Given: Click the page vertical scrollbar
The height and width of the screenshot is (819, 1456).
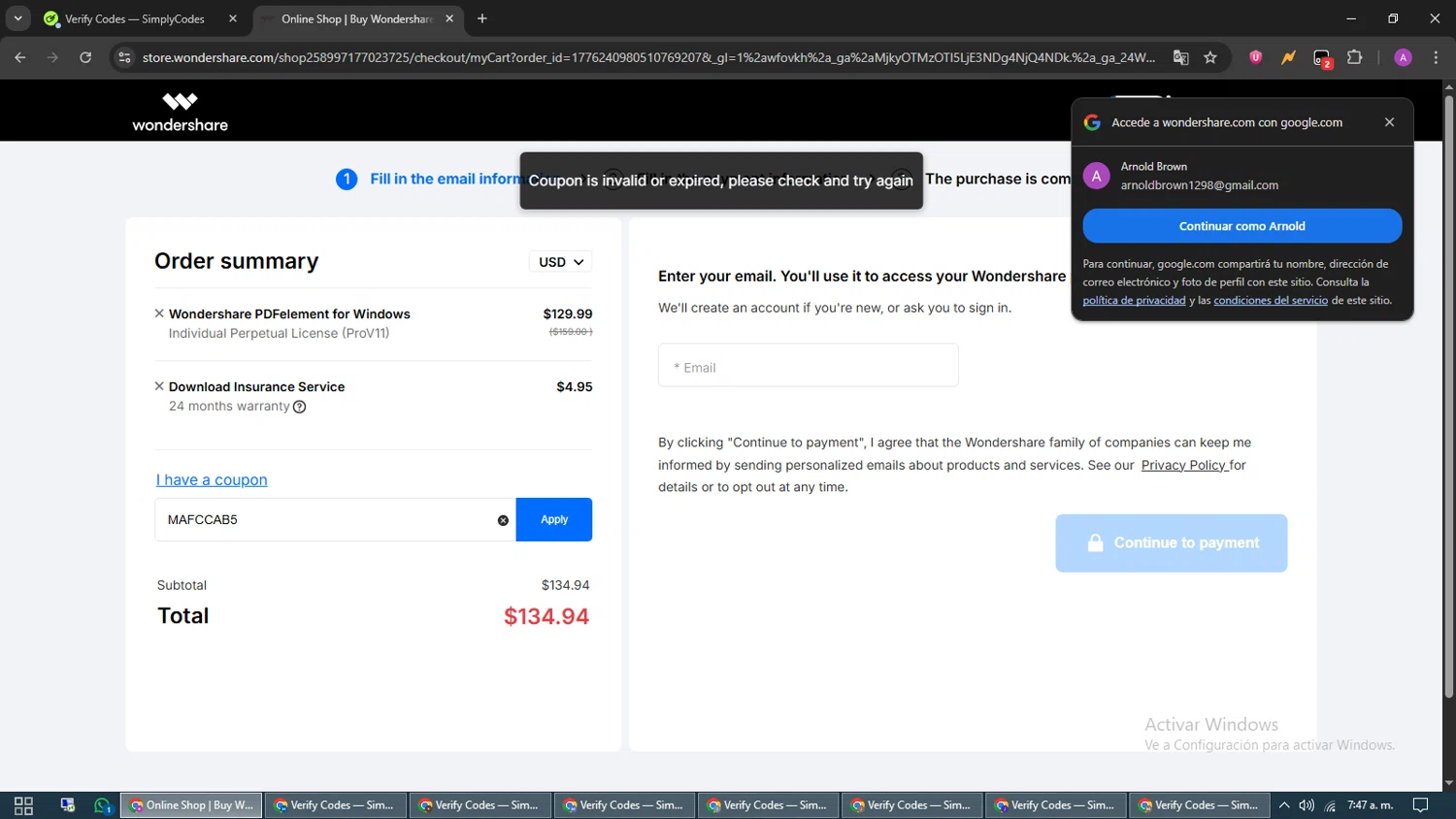Looking at the screenshot, I should tap(1448, 396).
